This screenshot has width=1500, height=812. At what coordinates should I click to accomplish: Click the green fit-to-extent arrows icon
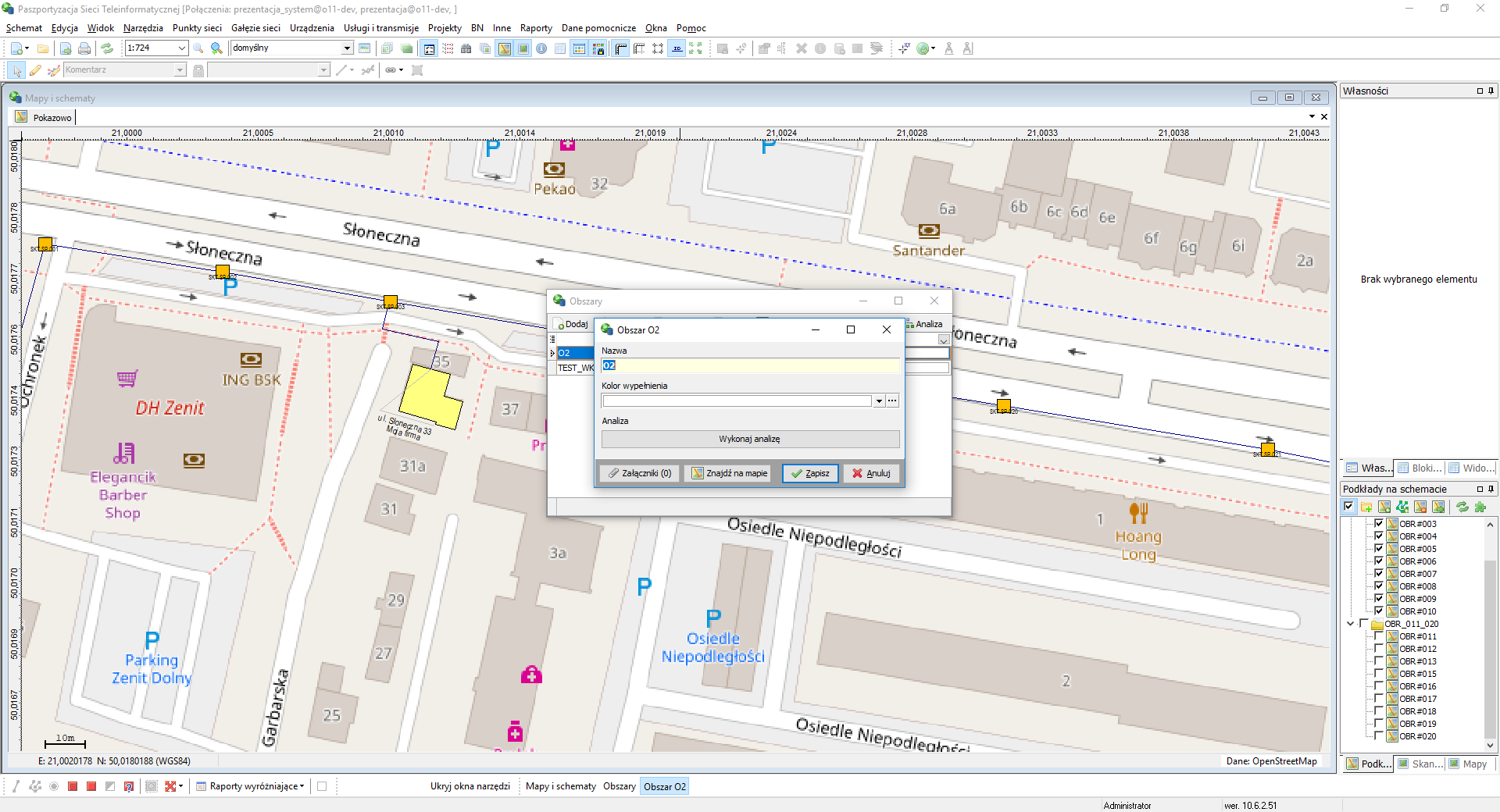[695, 48]
